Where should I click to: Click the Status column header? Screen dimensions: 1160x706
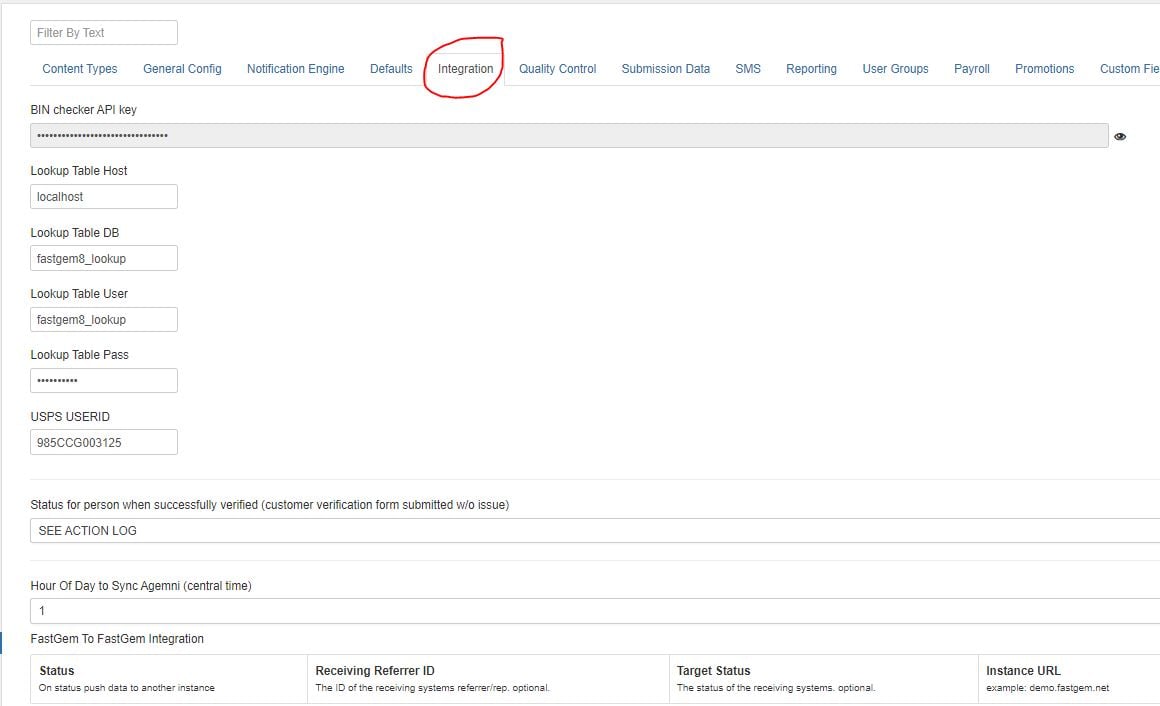pos(56,670)
